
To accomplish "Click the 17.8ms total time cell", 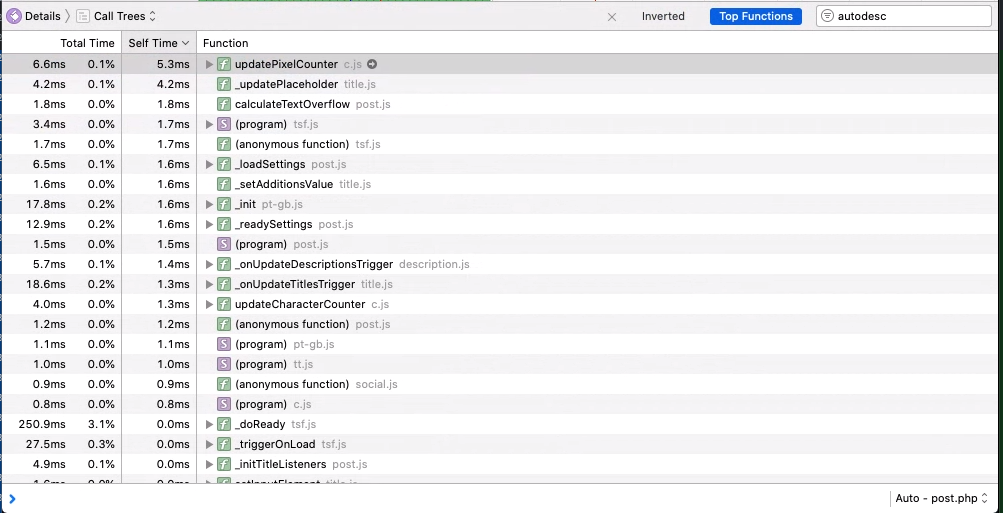I will coord(45,204).
